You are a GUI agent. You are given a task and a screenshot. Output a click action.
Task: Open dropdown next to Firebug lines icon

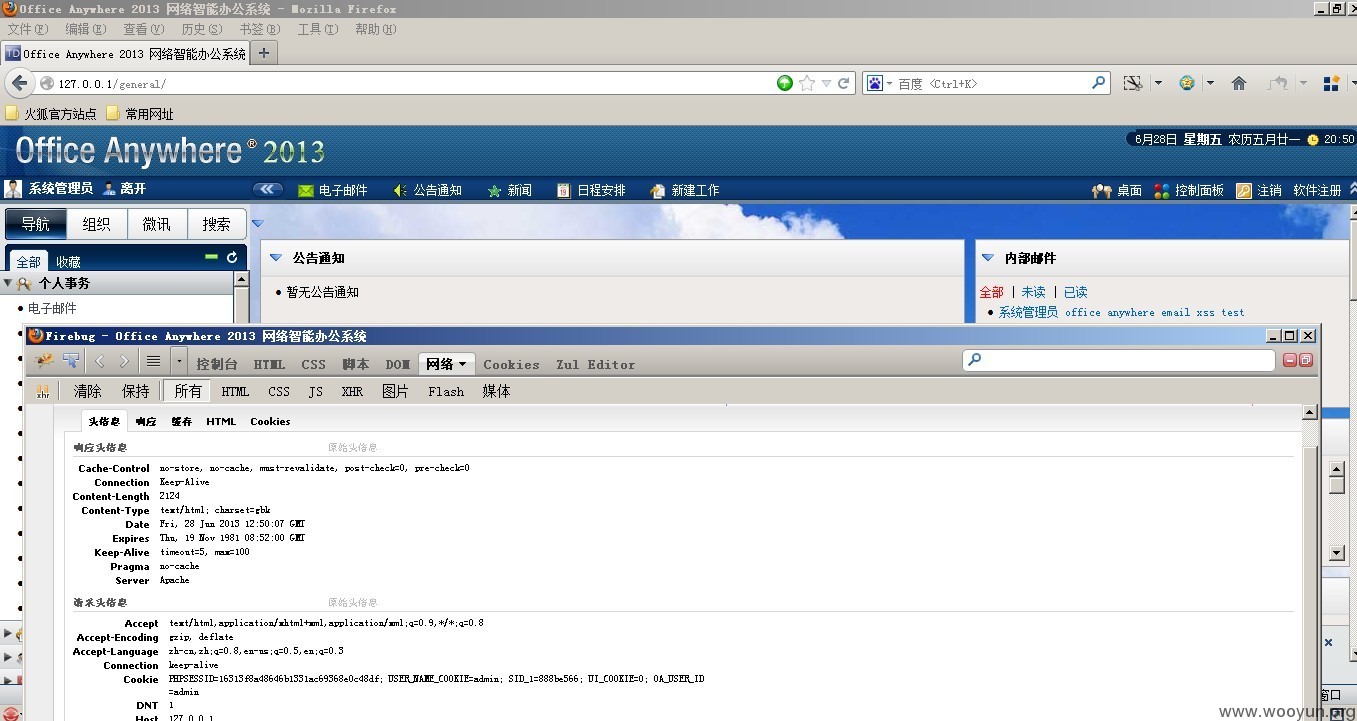[179, 361]
